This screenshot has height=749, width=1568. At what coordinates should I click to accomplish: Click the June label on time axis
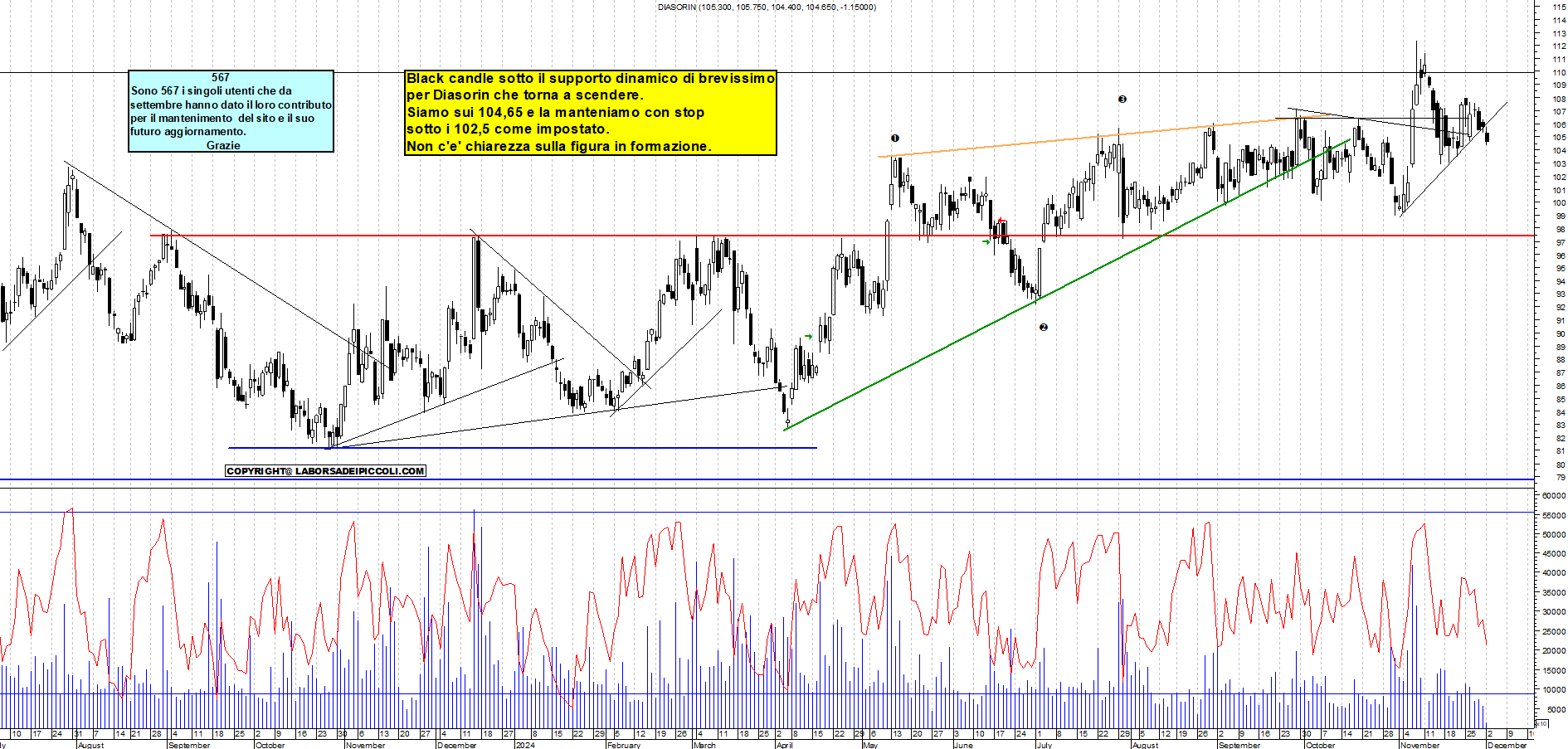click(962, 745)
